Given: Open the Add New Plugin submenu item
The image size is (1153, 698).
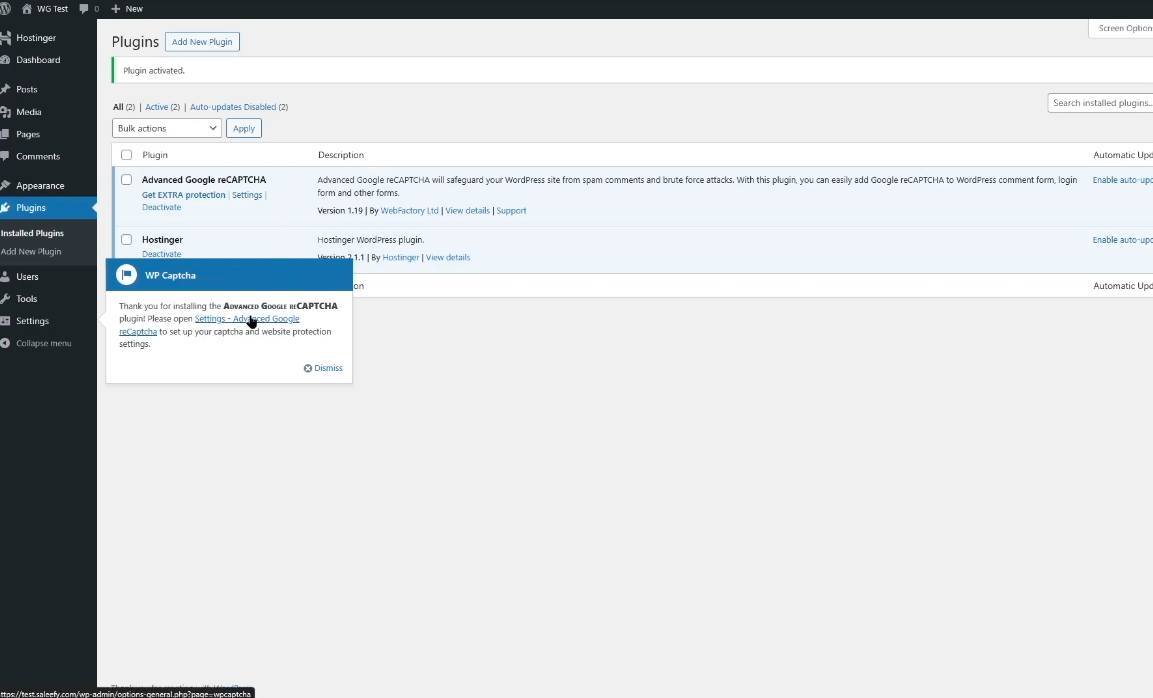Looking at the screenshot, I should (x=31, y=252).
